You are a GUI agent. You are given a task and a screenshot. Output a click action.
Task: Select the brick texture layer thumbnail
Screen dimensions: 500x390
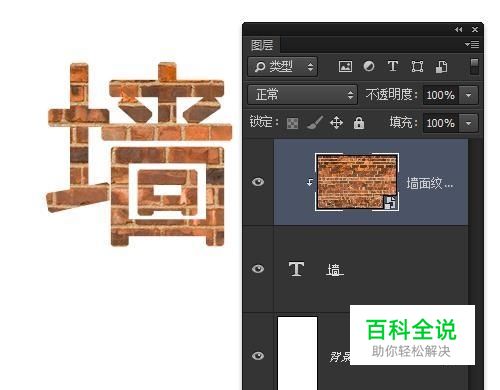357,182
